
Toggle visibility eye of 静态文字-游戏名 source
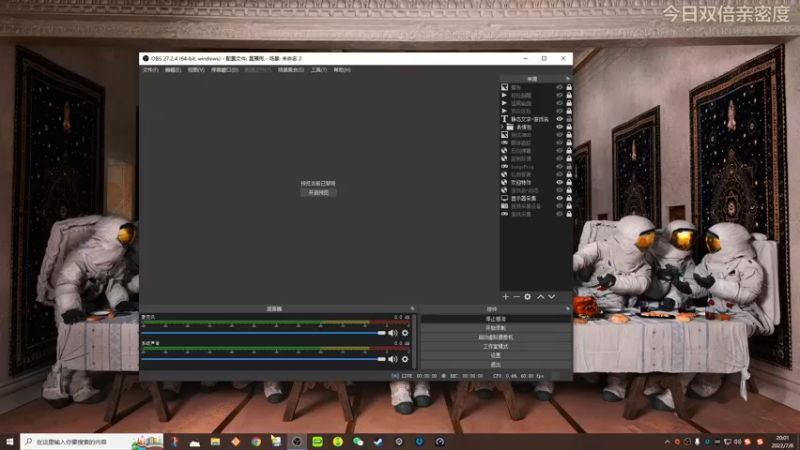(x=560, y=119)
